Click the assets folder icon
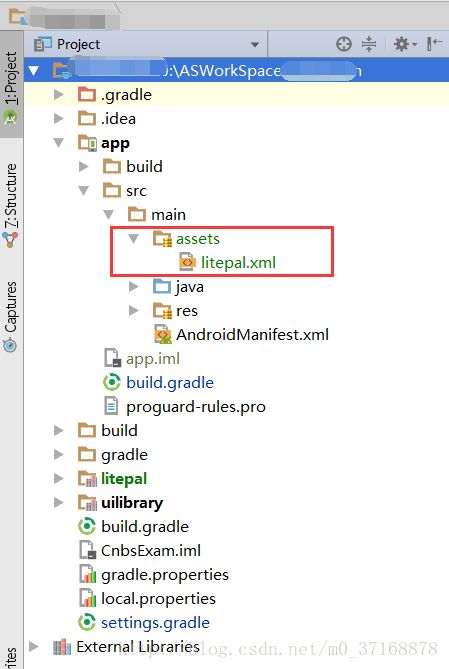This screenshot has height=669, width=449. click(x=162, y=239)
